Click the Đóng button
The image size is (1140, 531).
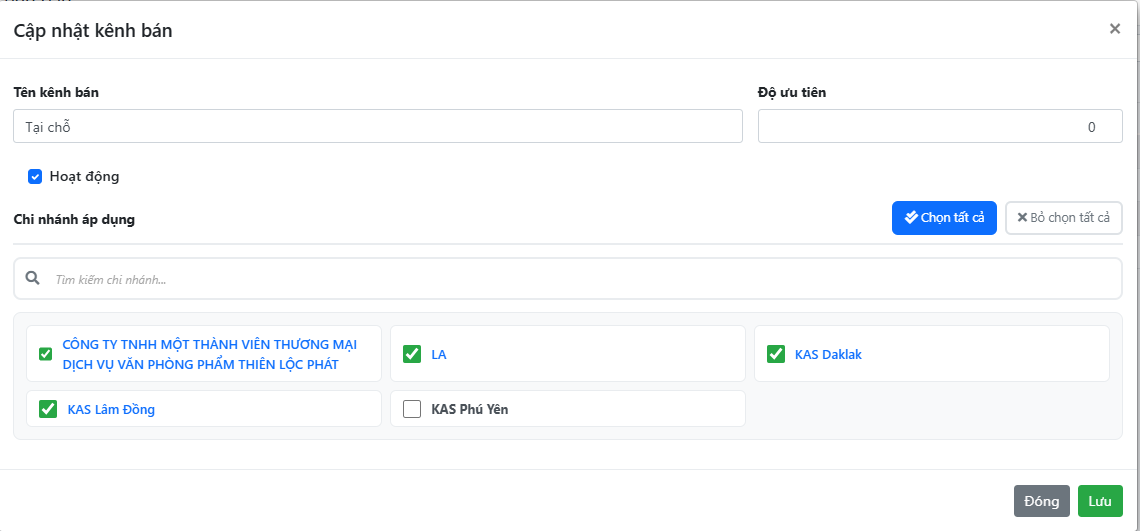tap(1041, 501)
